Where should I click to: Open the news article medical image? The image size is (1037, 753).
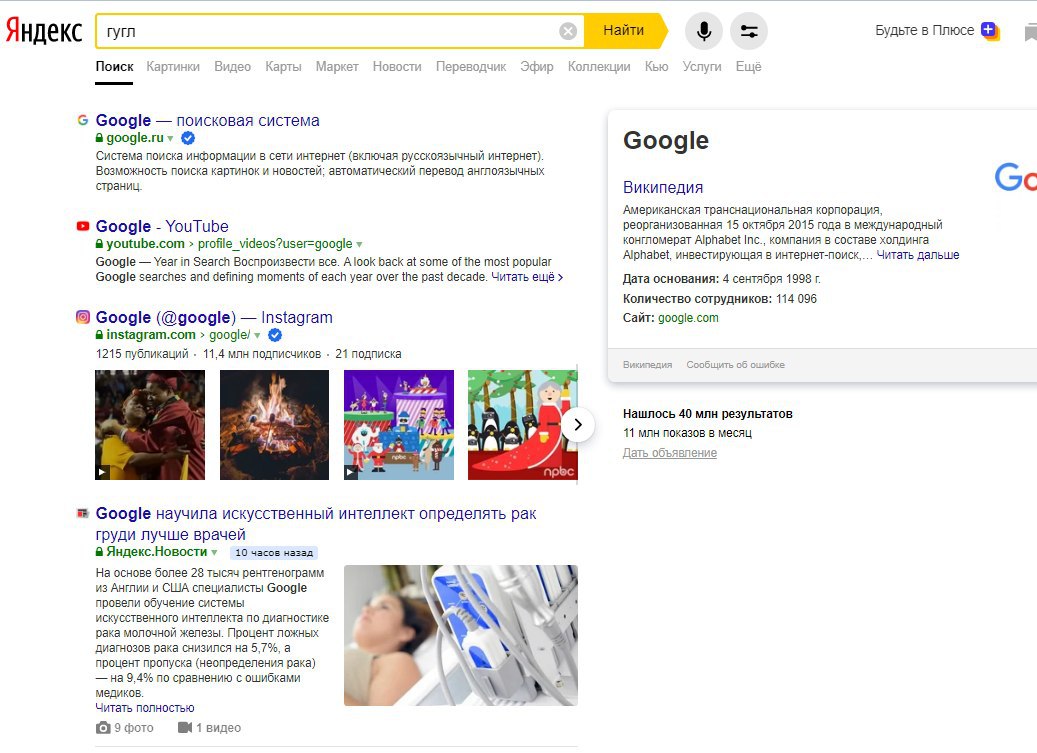tap(461, 635)
